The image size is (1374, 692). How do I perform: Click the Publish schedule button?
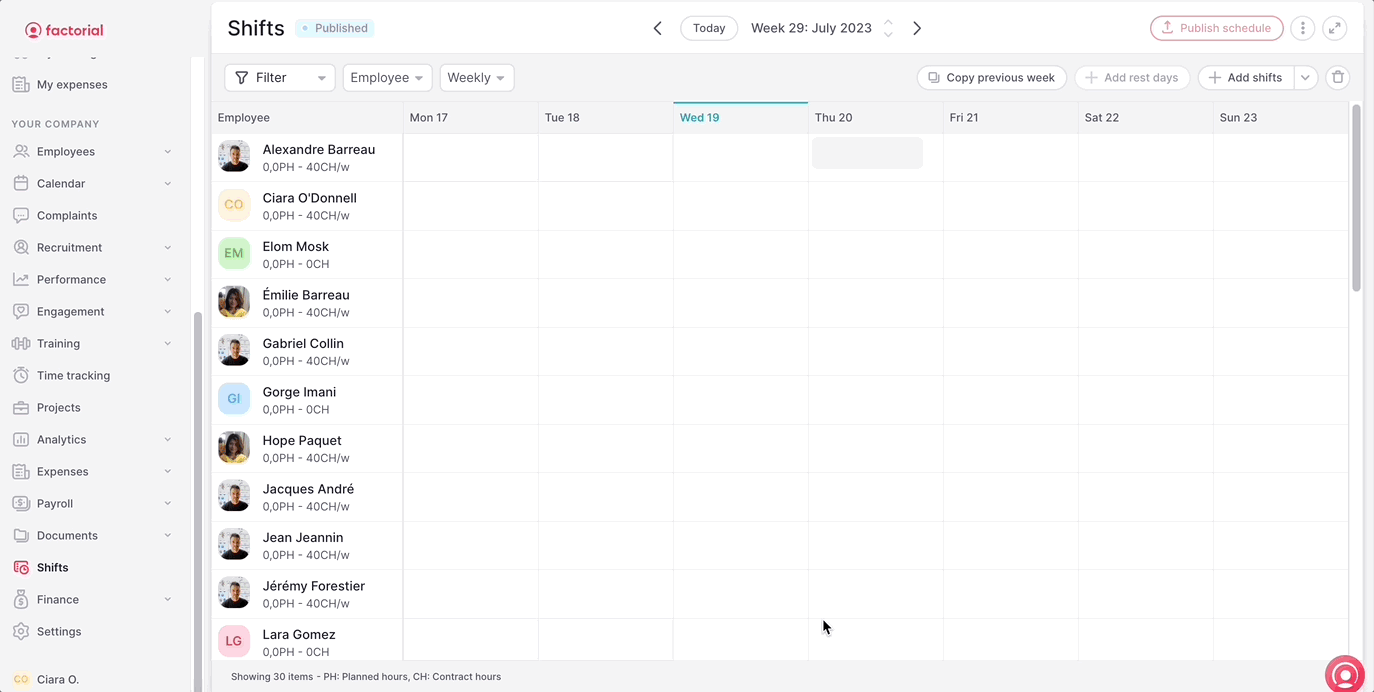pyautogui.click(x=1216, y=28)
